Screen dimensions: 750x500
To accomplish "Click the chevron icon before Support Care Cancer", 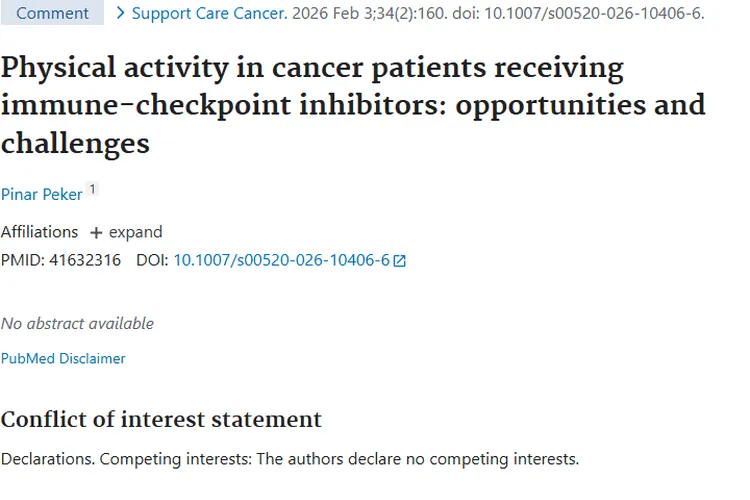I will click(x=121, y=13).
